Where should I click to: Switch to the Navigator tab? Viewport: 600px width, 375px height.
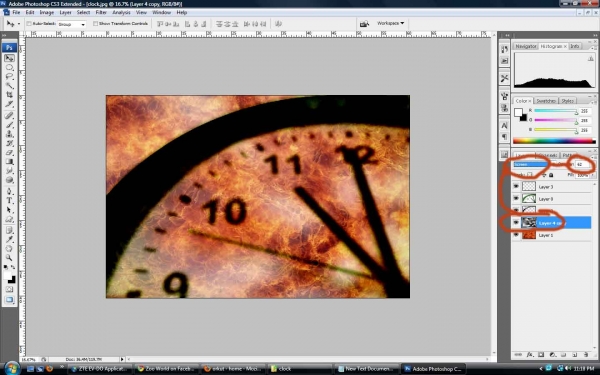tap(525, 46)
